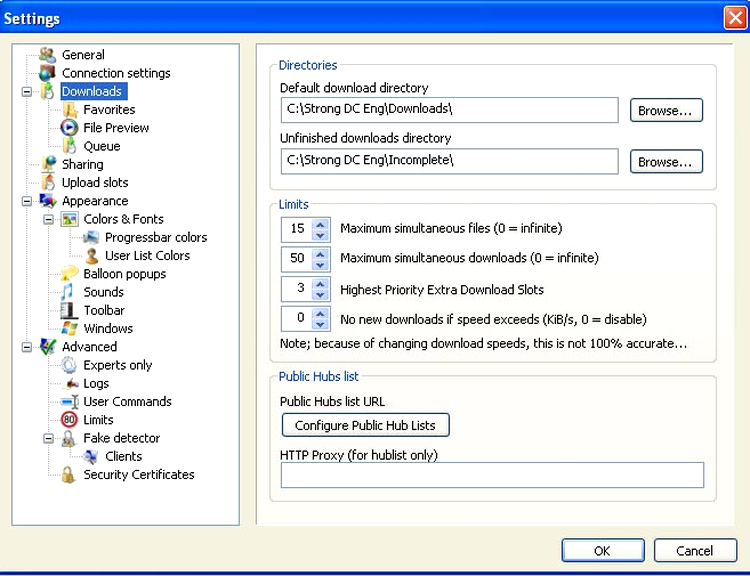Decrease Highest Priority Extra Download Slots
Image resolution: width=750 pixels, height=576 pixels.
pos(320,295)
